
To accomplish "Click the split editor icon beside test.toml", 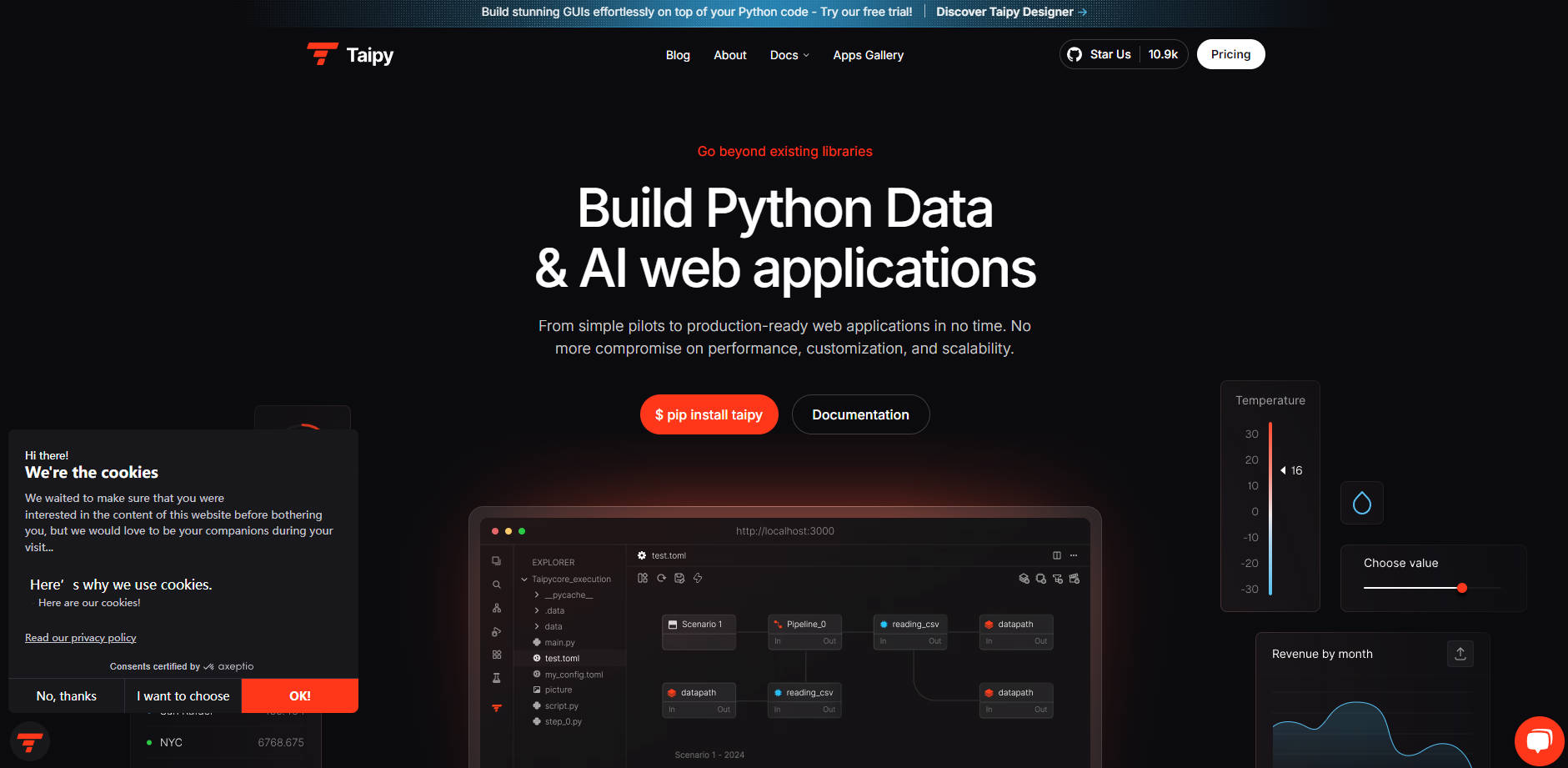I will [1056, 555].
